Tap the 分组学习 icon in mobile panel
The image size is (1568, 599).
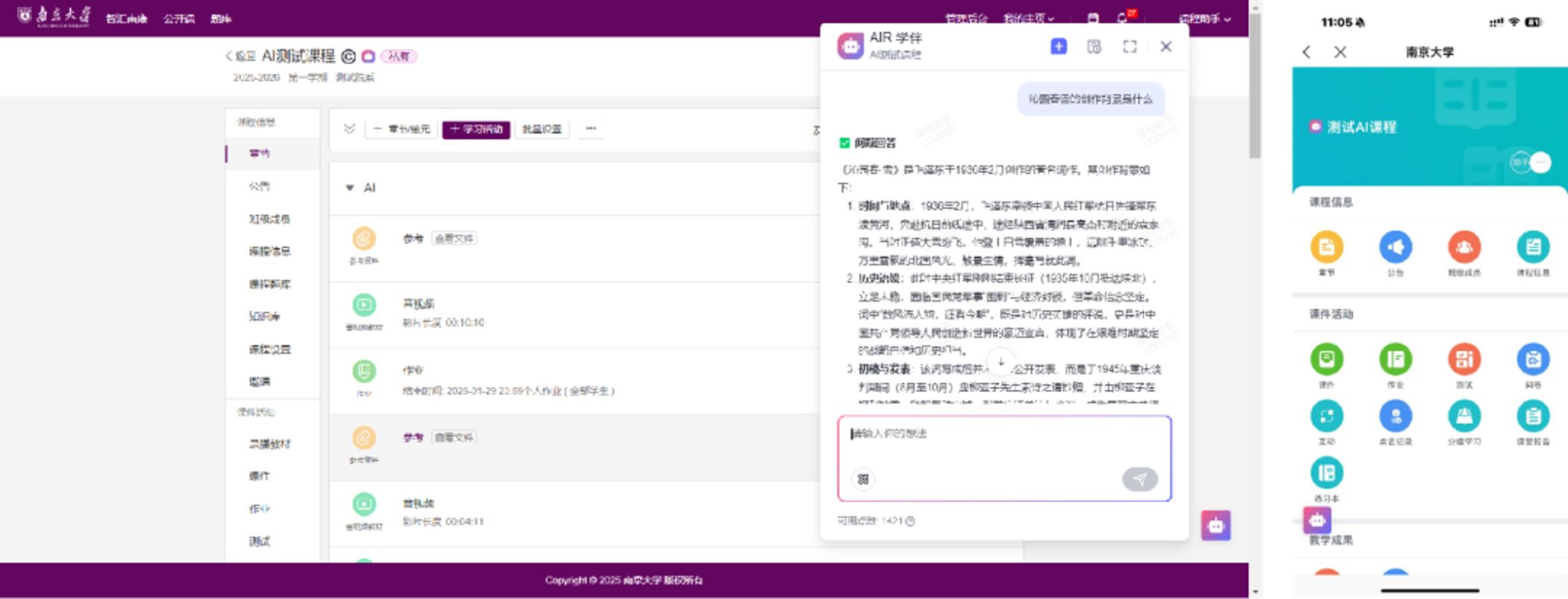point(1463,417)
